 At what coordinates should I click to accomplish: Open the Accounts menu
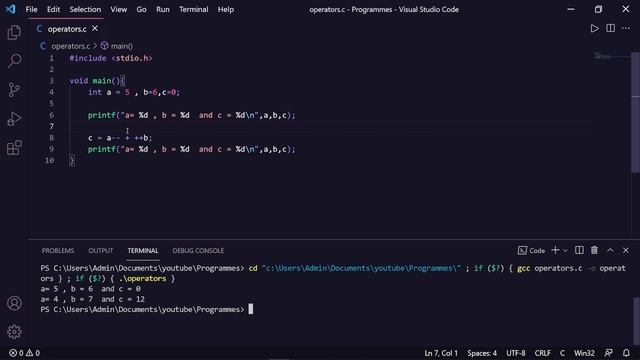pyautogui.click(x=14, y=303)
